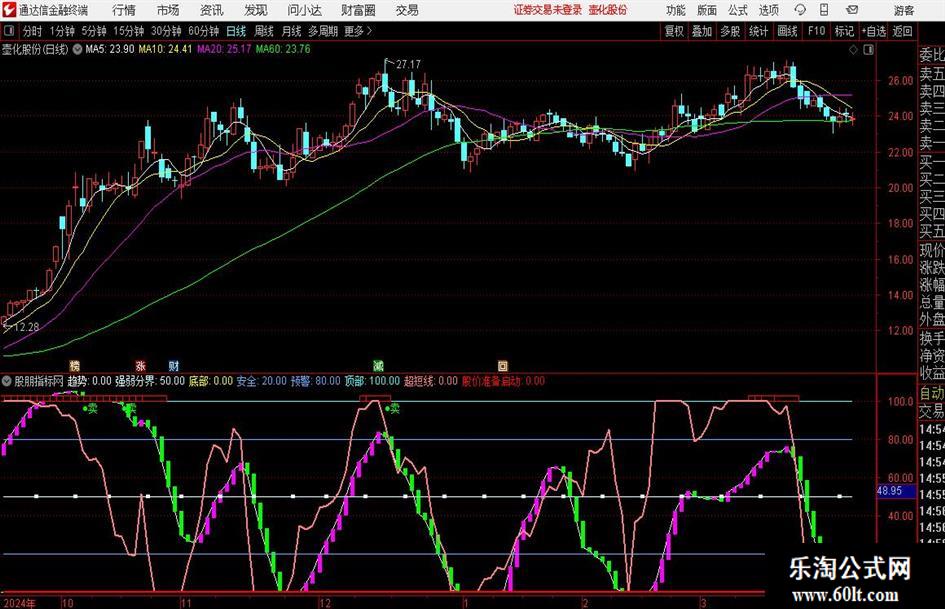
Task: Click the 强弱分界: 50.00 indicator value
Action: (x=150, y=382)
